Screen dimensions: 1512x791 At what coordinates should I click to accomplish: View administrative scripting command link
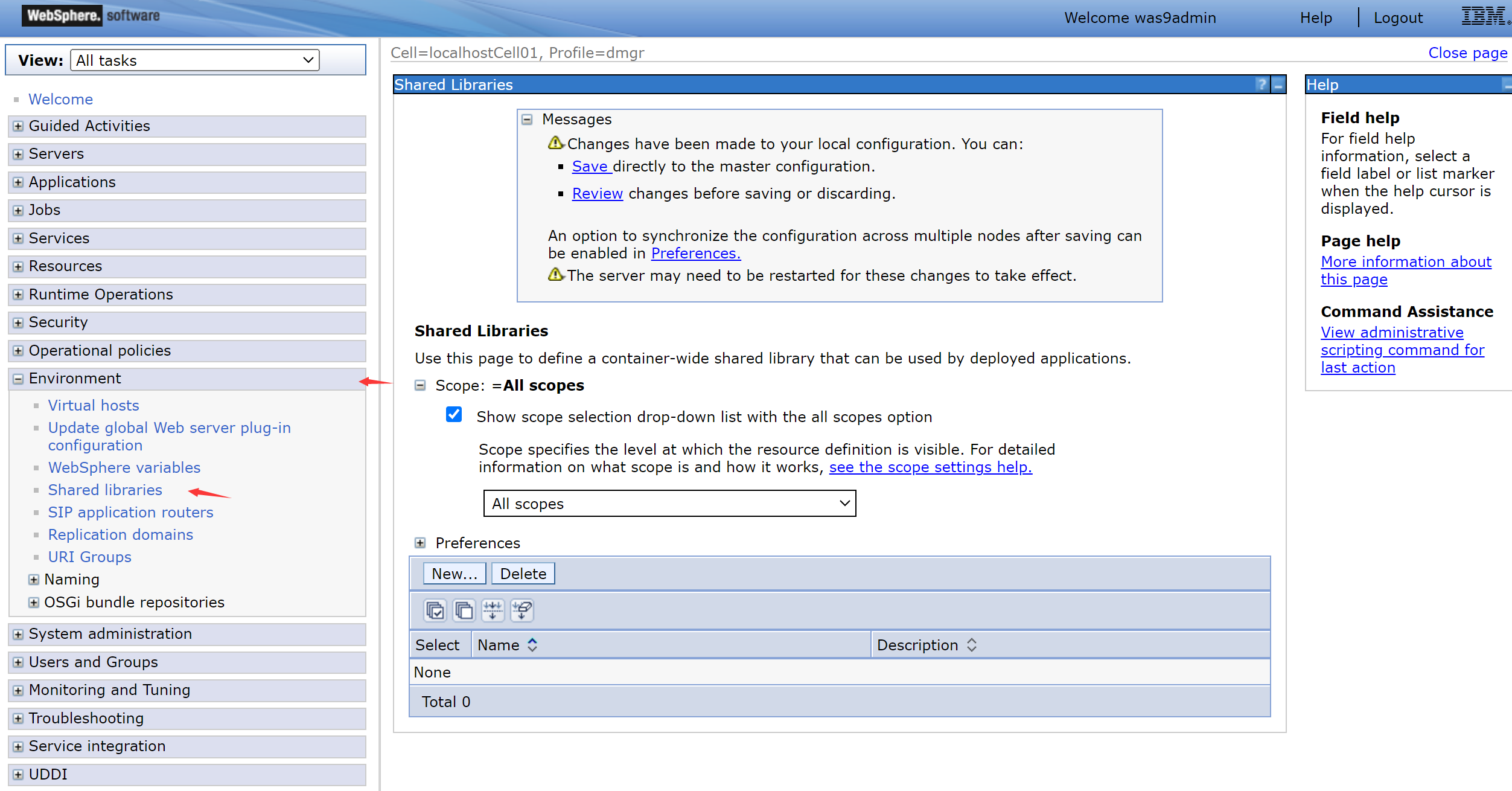(1402, 350)
